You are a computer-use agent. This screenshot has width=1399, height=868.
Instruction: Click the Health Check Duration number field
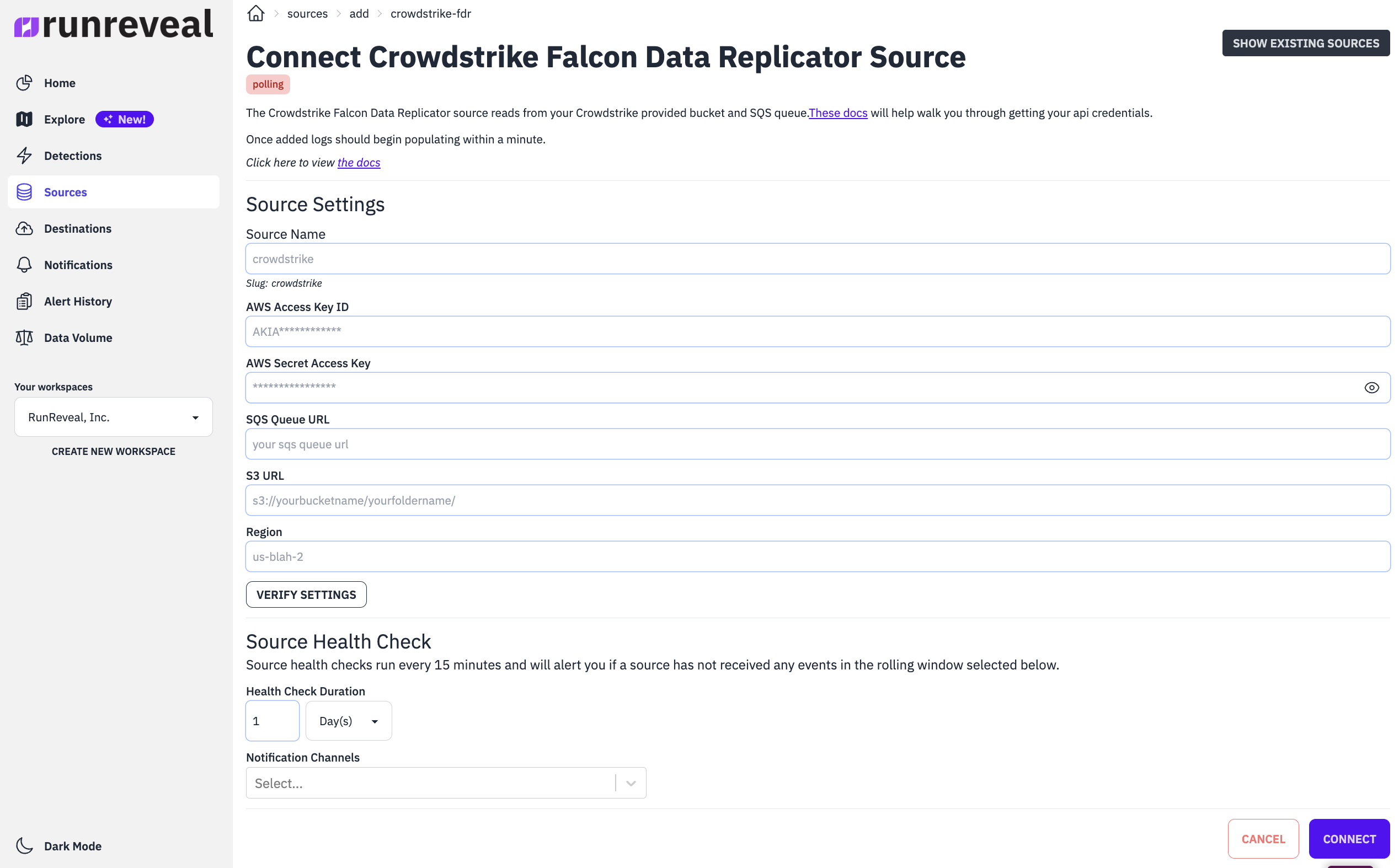272,721
